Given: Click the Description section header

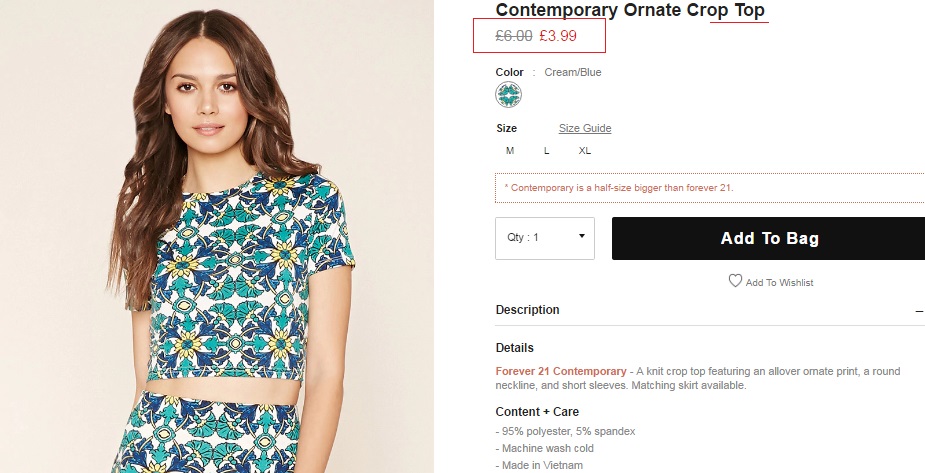Looking at the screenshot, I should [x=528, y=310].
